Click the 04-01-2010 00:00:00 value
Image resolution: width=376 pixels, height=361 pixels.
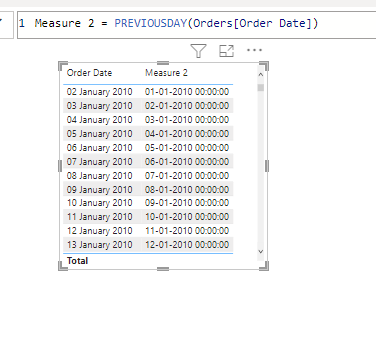click(187, 134)
